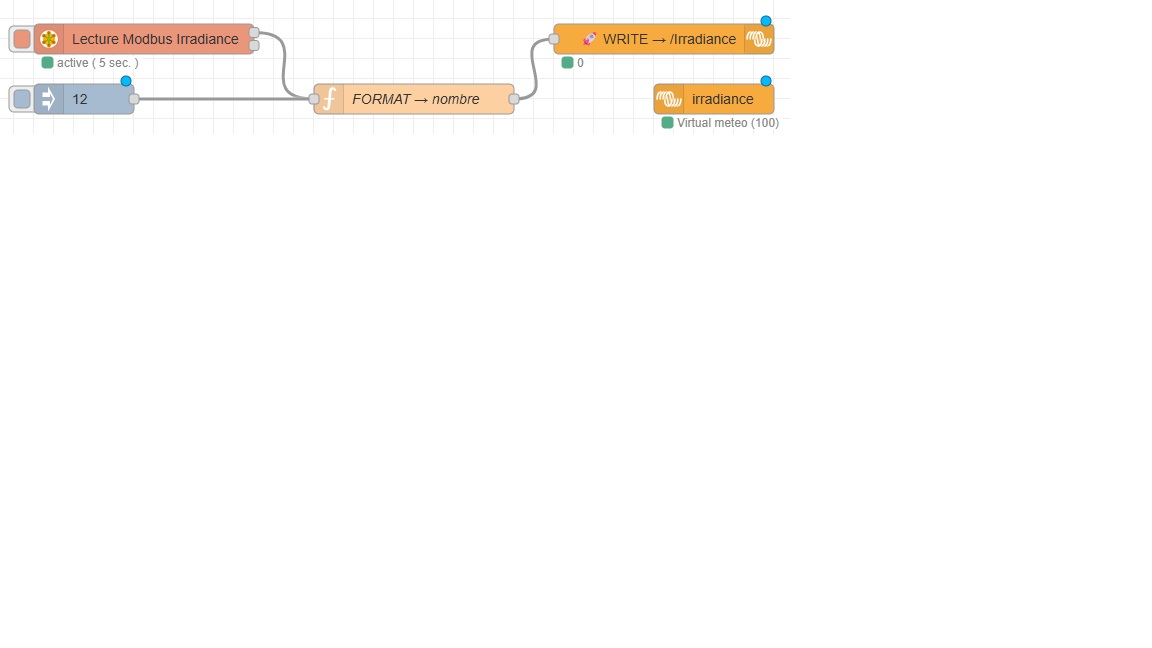Click the 'active ( 5 sec. )' status text
The height and width of the screenshot is (648, 1152).
pos(98,63)
